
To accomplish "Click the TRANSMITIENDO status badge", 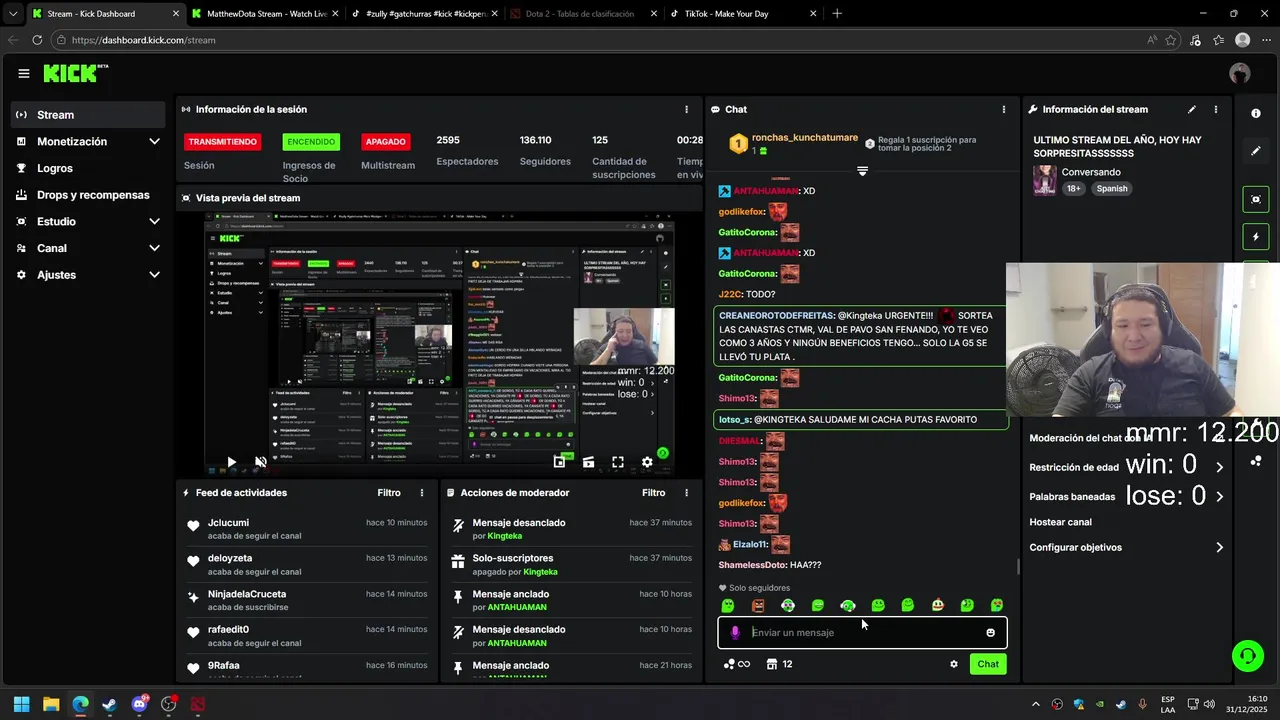I will (222, 142).
